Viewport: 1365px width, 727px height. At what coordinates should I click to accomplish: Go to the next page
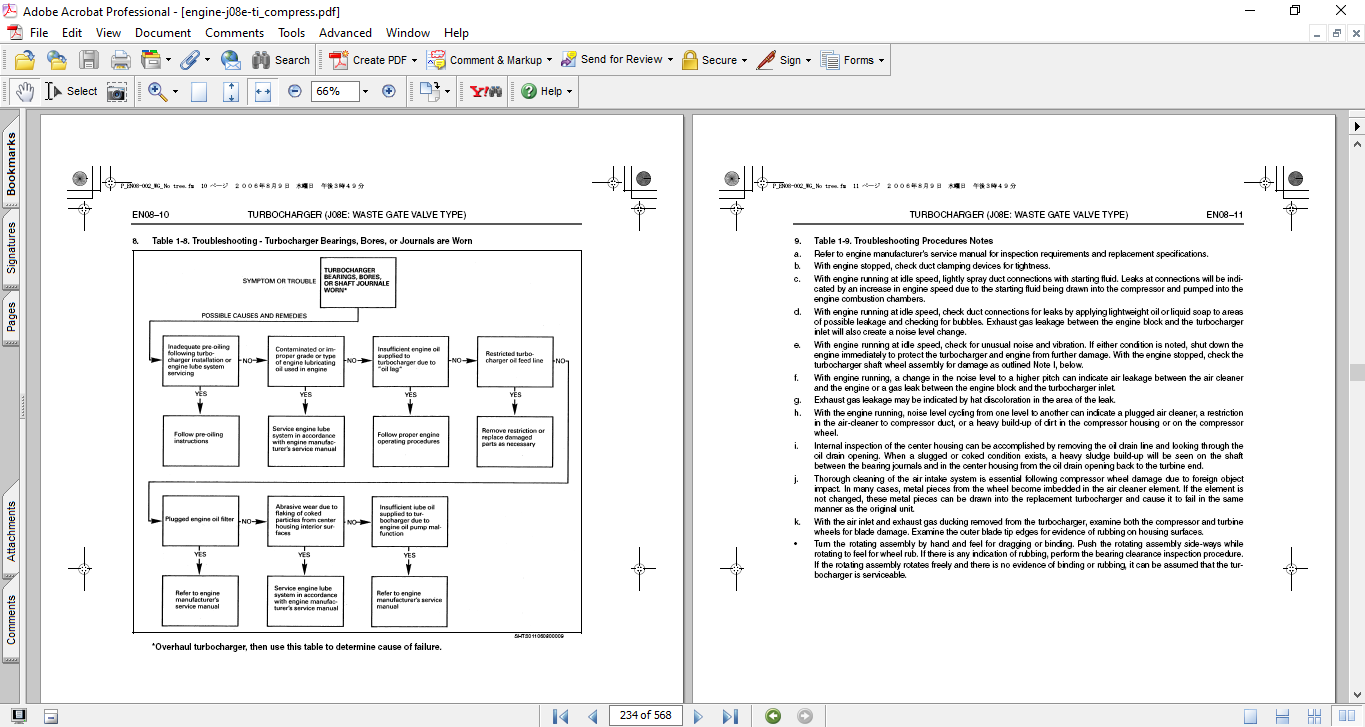coord(699,716)
